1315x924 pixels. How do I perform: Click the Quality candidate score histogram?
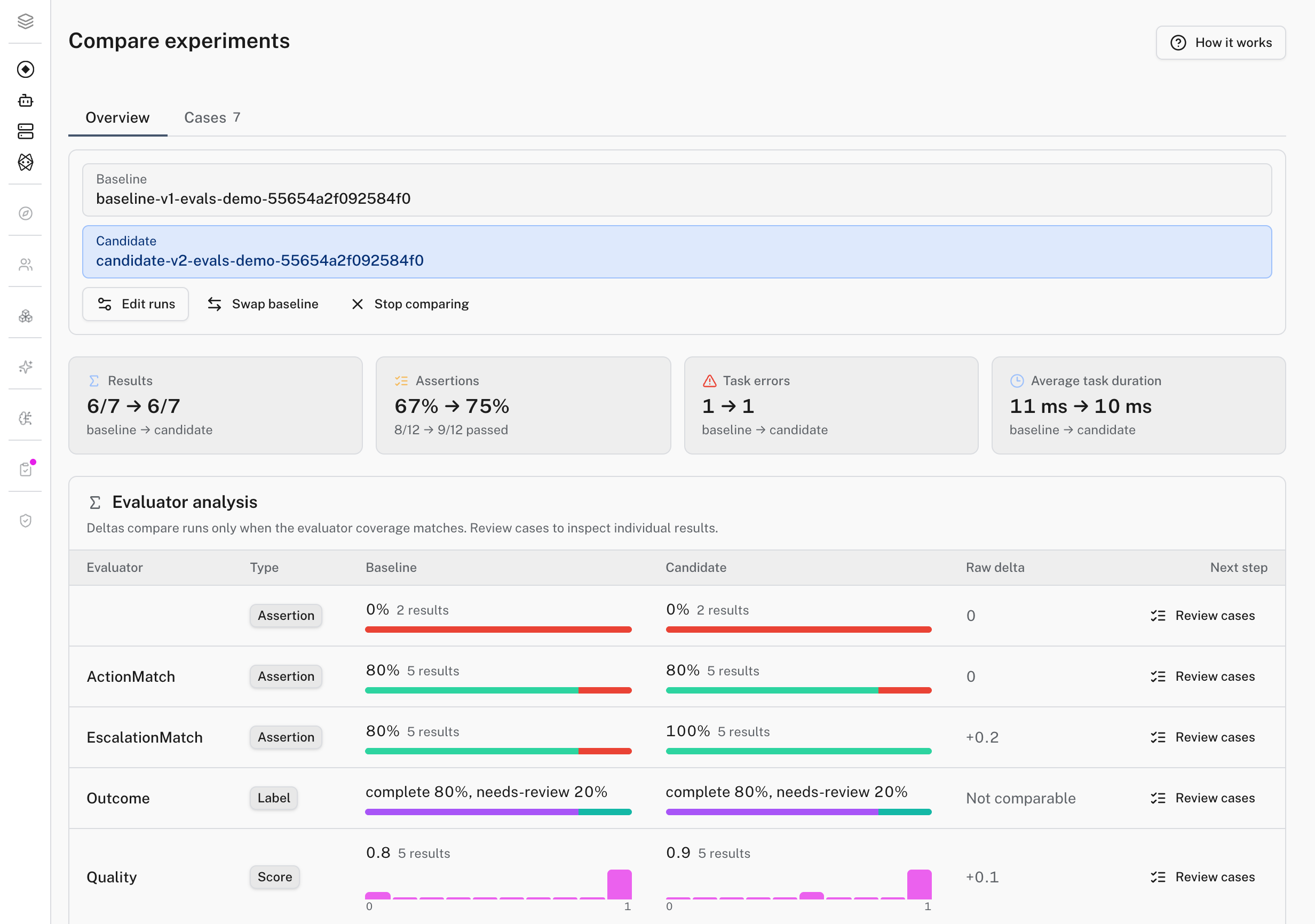[798, 885]
